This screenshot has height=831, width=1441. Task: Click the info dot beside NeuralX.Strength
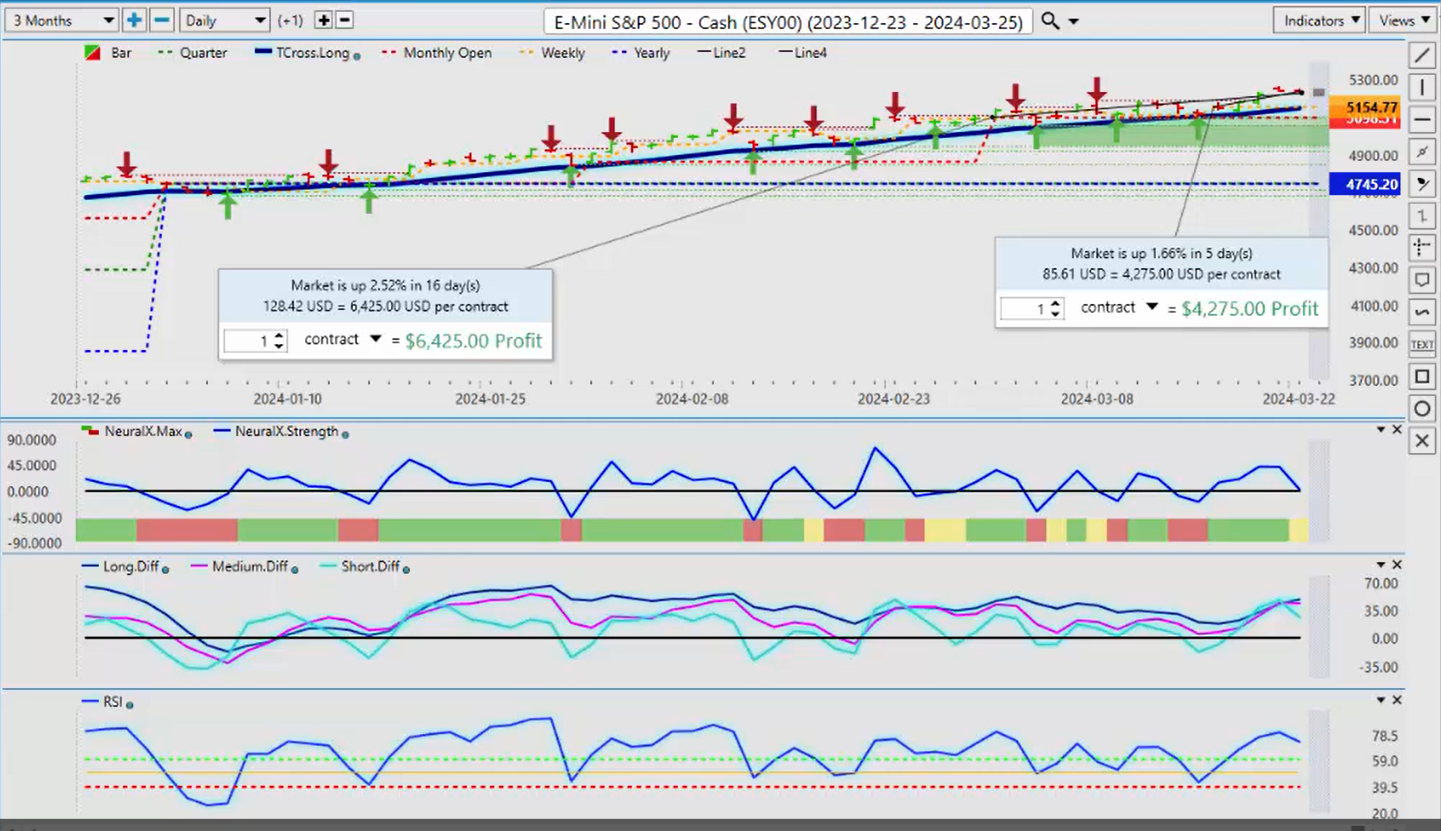coord(346,433)
